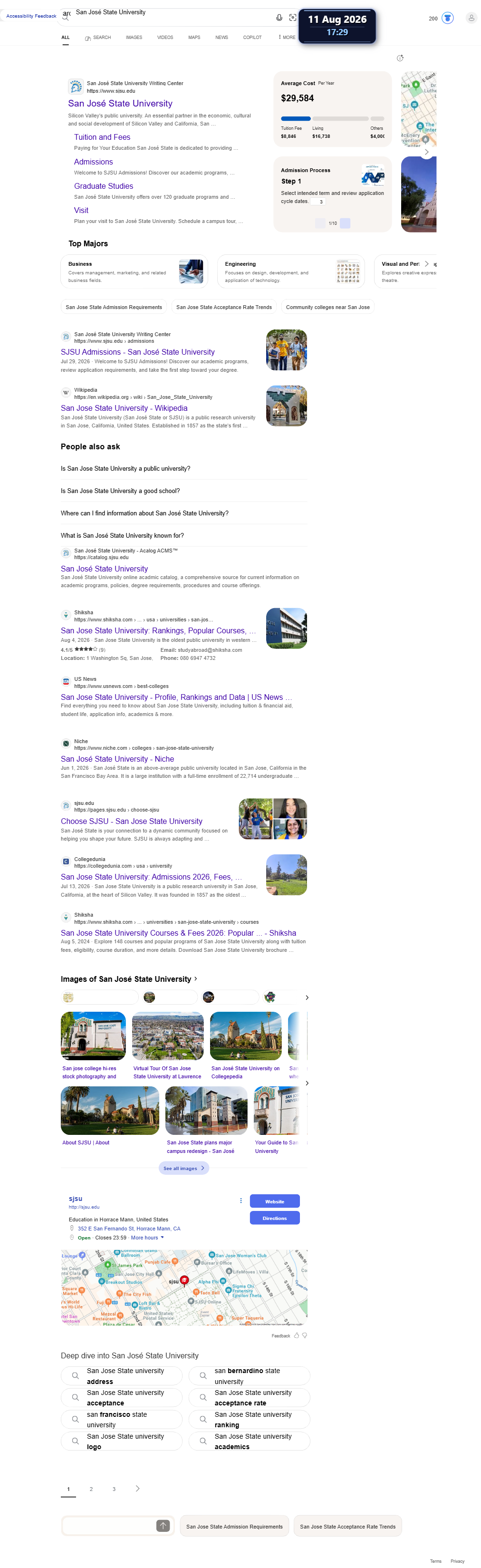The width and height of the screenshot is (481, 1568).
Task: Open the Business major card
Action: click(x=134, y=271)
